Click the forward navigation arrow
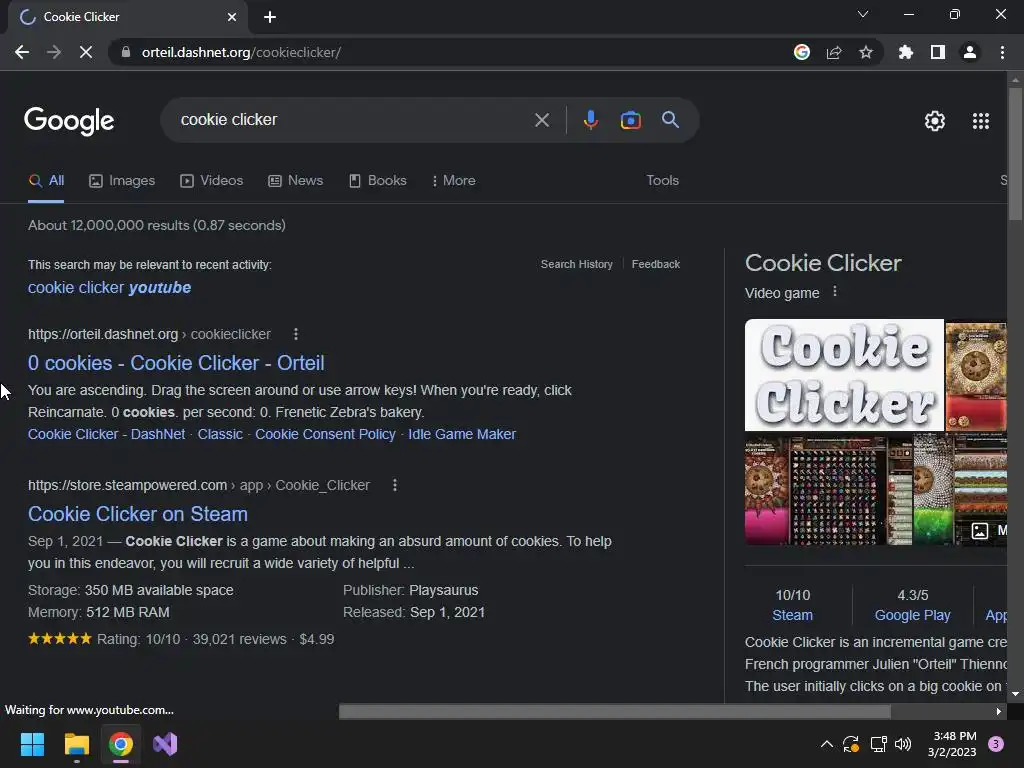The width and height of the screenshot is (1024, 768). [x=54, y=52]
